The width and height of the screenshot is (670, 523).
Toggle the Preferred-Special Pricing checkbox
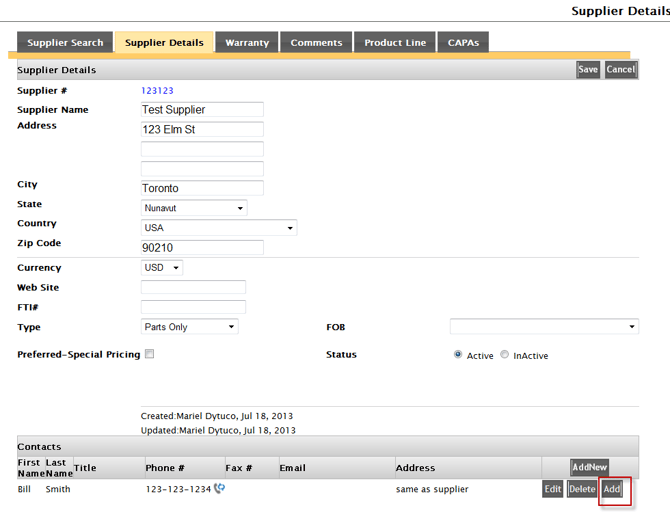pyautogui.click(x=149, y=354)
